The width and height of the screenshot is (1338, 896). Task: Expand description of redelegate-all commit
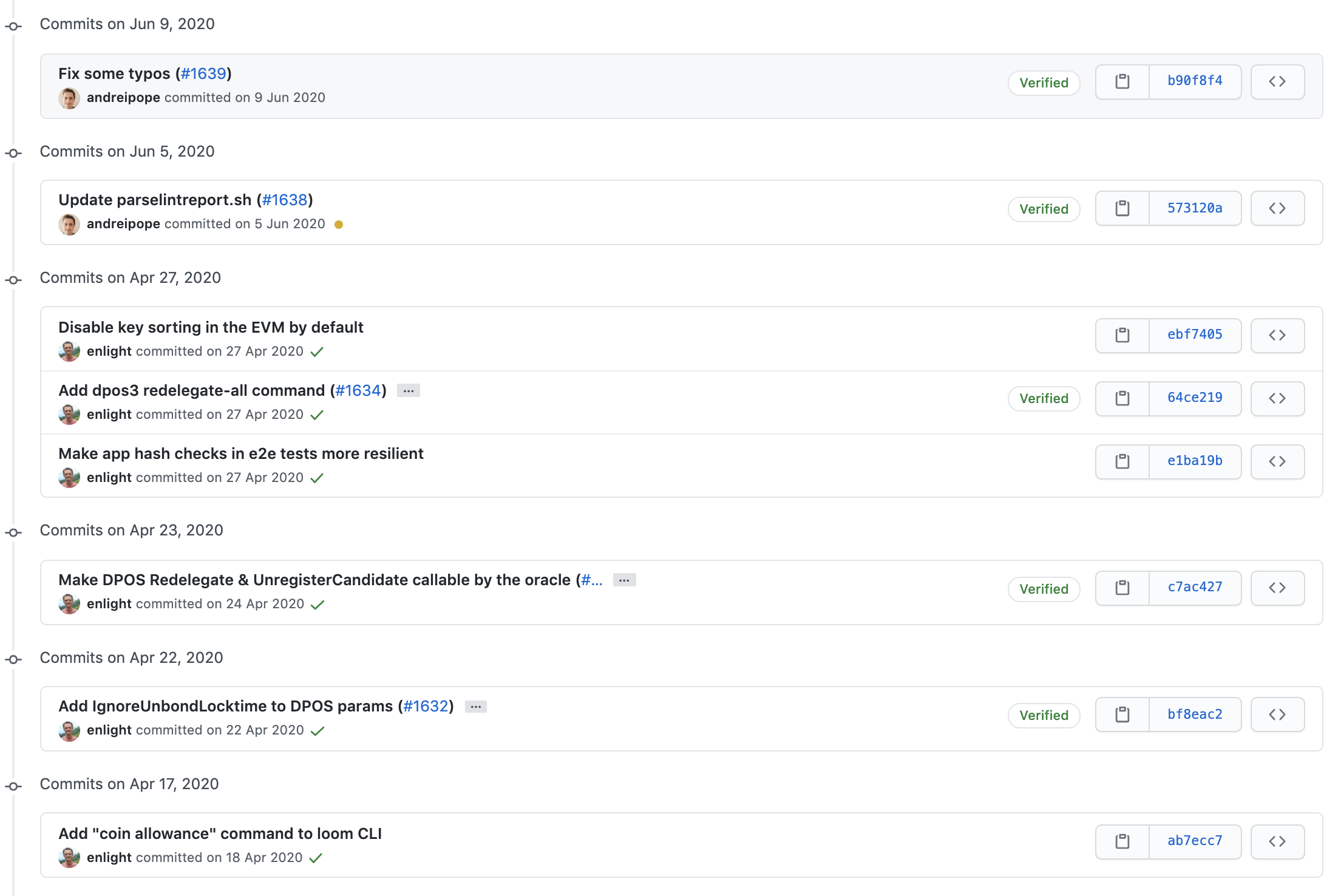pyautogui.click(x=409, y=391)
